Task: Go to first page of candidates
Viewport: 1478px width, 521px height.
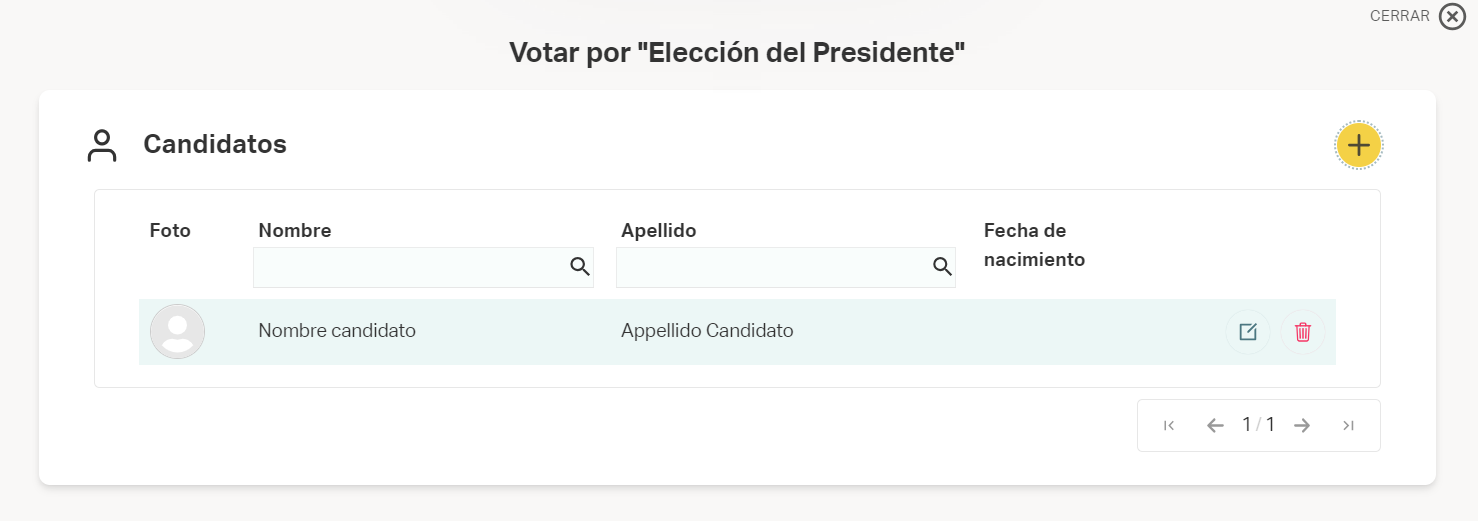Action: (1169, 426)
